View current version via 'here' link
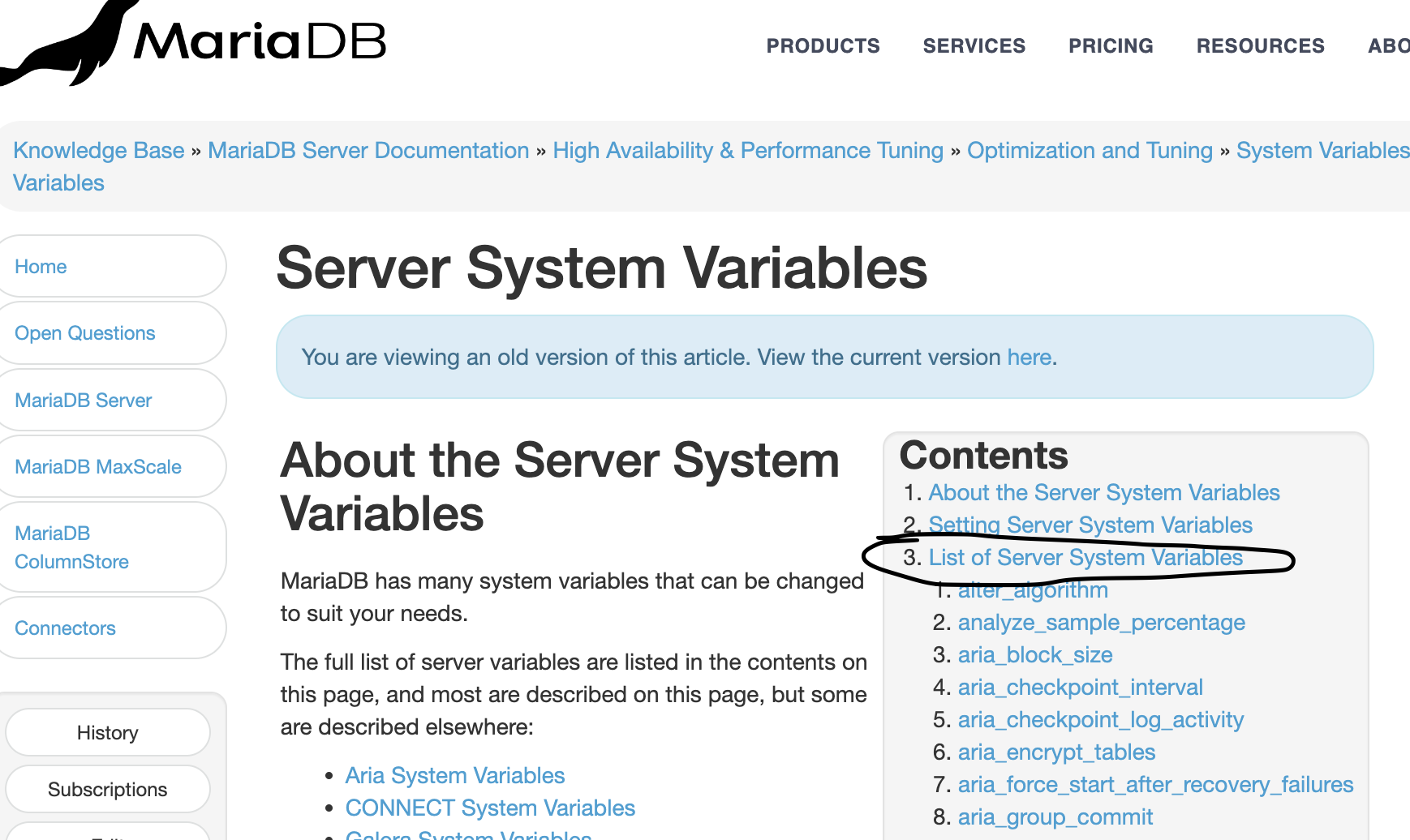The image size is (1410, 840). pos(1029,358)
